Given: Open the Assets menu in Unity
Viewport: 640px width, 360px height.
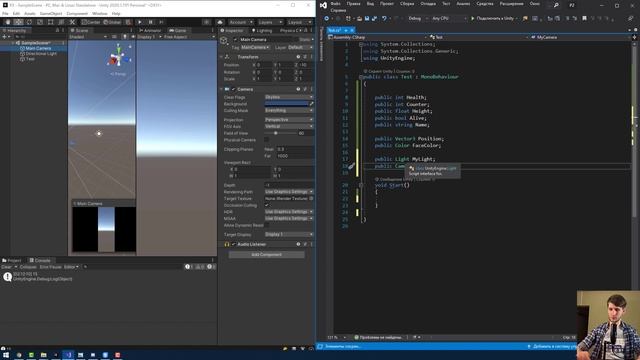Looking at the screenshot, I should 30,13.
